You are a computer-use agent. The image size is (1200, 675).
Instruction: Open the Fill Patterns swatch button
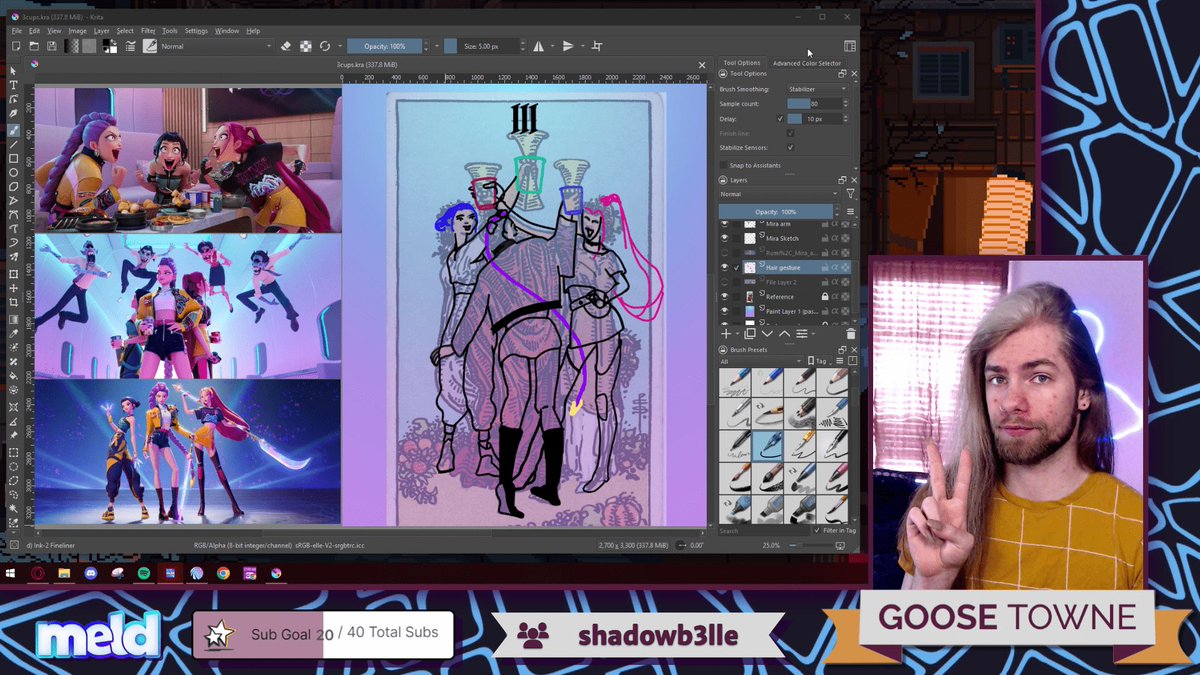click(89, 46)
